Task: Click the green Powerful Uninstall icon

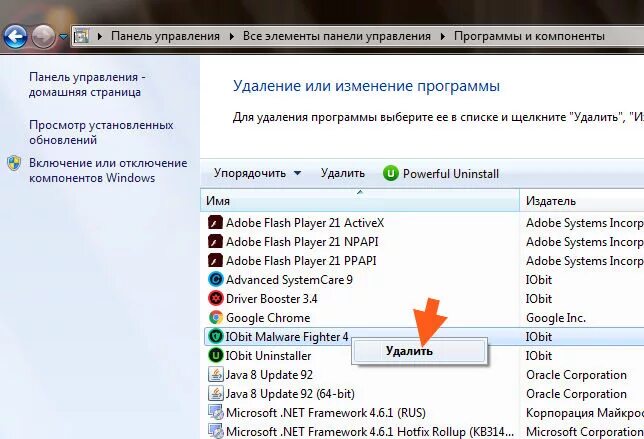Action: [x=391, y=173]
